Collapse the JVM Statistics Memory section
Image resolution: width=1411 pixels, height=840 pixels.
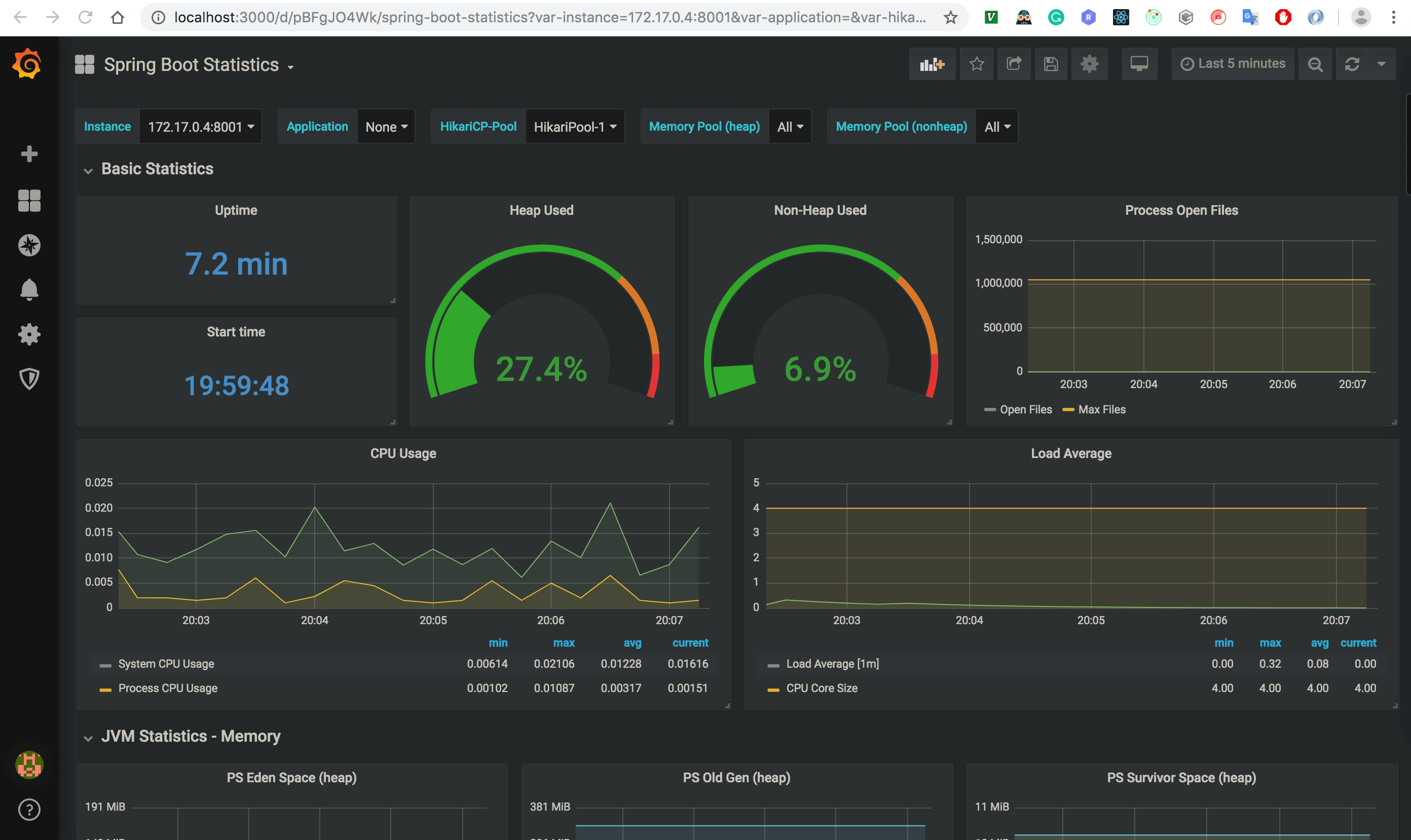(88, 736)
